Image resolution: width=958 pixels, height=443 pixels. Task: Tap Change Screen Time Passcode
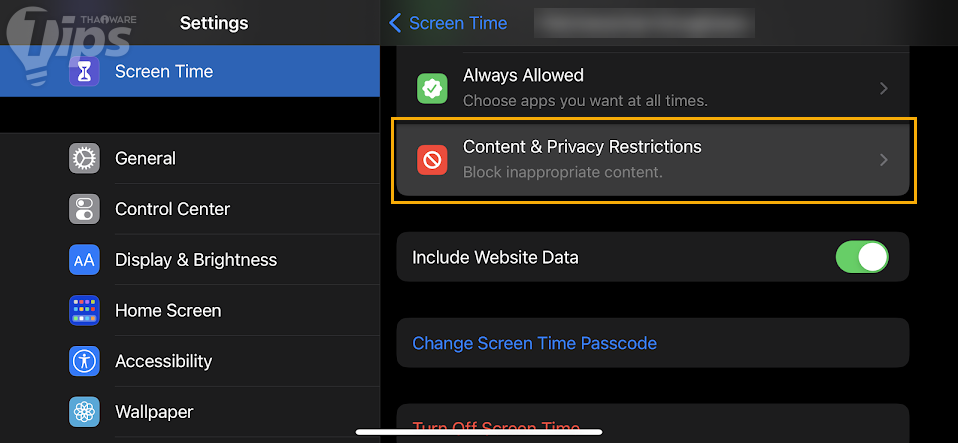(x=534, y=343)
